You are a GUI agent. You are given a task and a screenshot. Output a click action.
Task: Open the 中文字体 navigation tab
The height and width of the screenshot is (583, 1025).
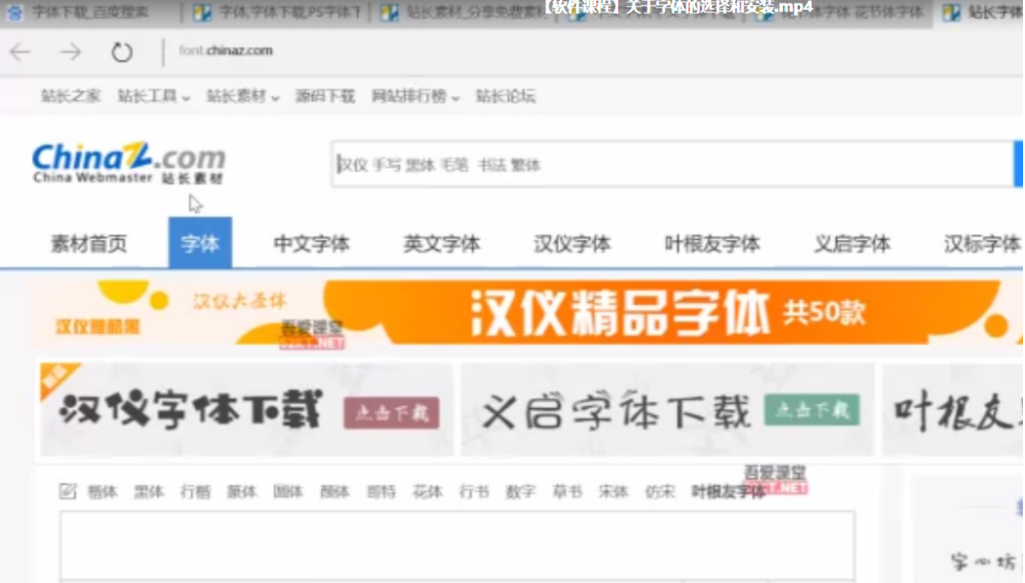click(311, 243)
